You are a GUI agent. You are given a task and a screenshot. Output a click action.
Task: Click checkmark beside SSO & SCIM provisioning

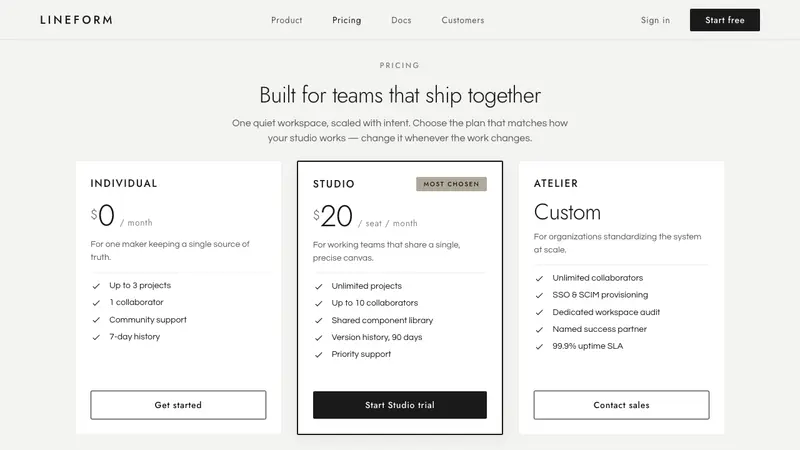click(x=539, y=295)
